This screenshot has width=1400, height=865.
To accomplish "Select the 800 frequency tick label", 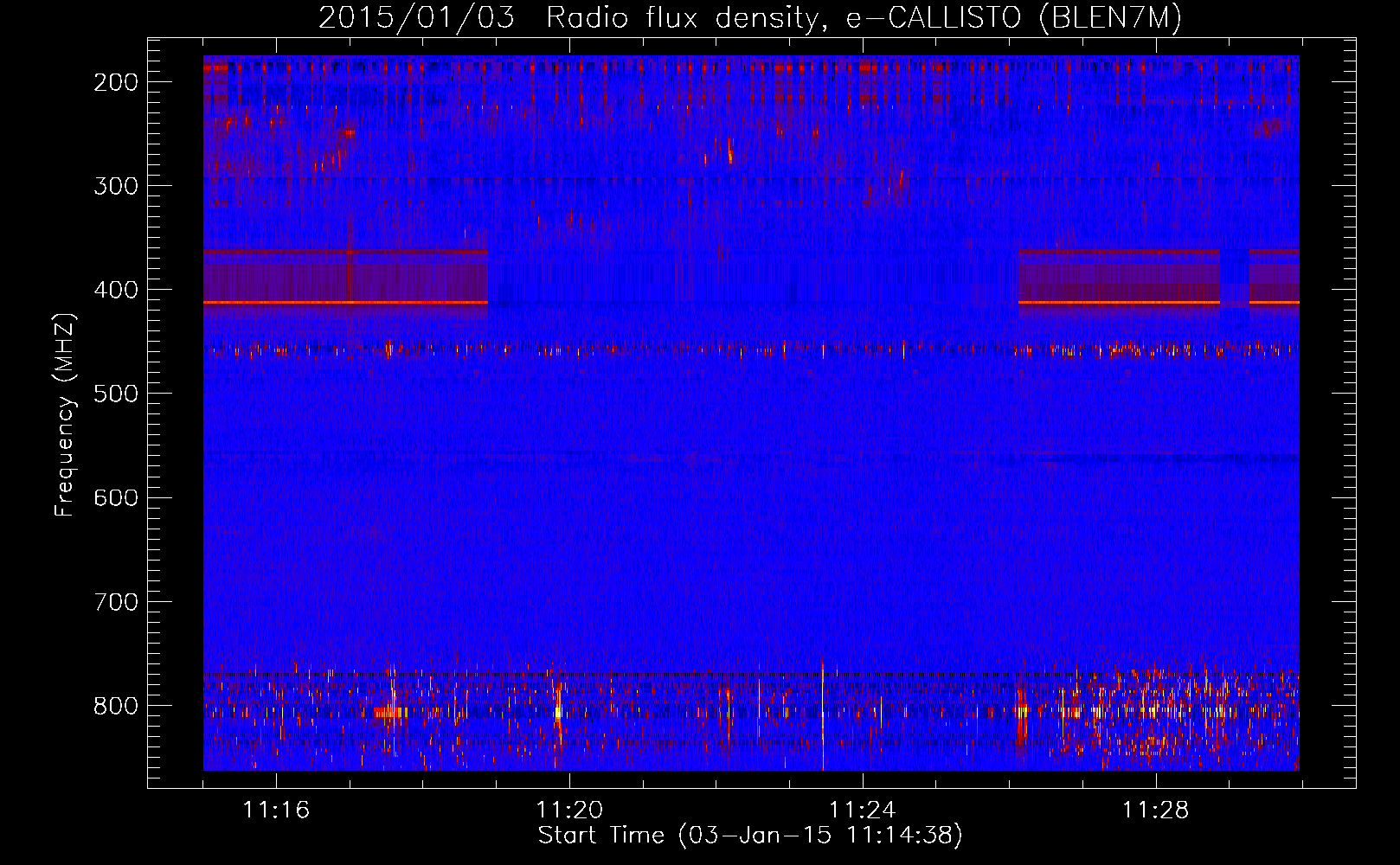I will coord(116,705).
